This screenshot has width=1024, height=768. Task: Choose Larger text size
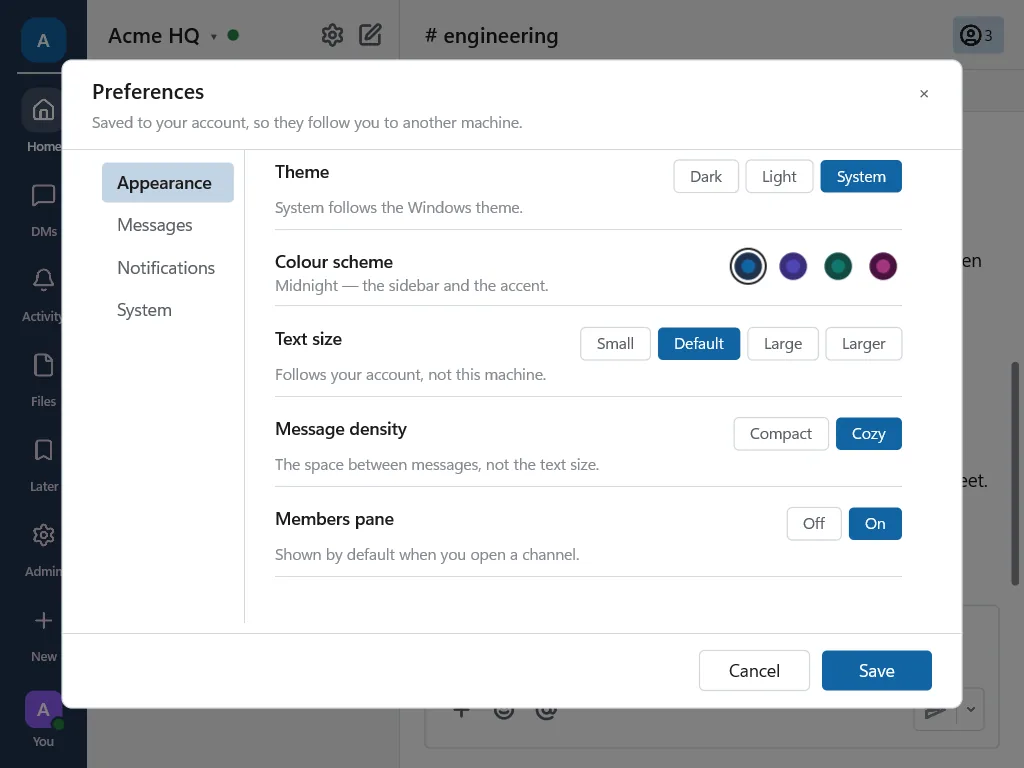tap(863, 344)
